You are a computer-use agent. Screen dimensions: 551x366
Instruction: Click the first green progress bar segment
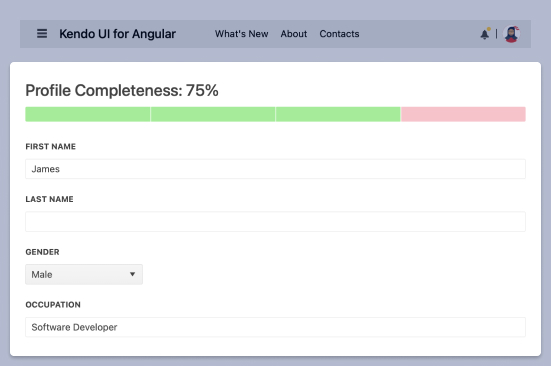(x=87, y=114)
